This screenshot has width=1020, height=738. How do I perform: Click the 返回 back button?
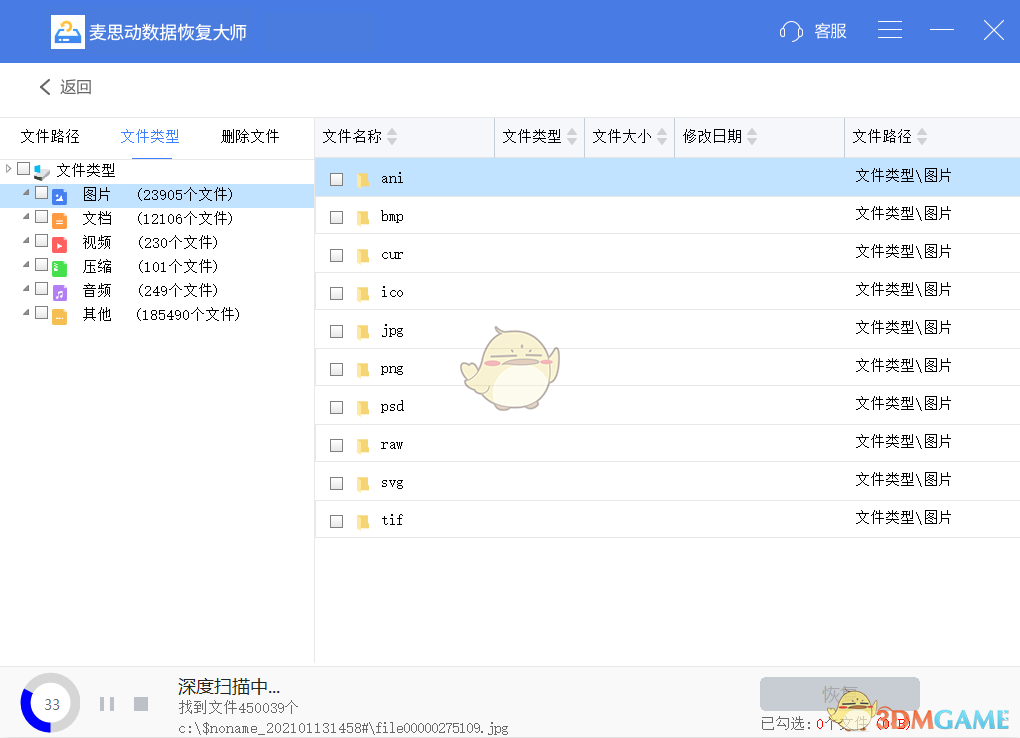pyautogui.click(x=68, y=87)
